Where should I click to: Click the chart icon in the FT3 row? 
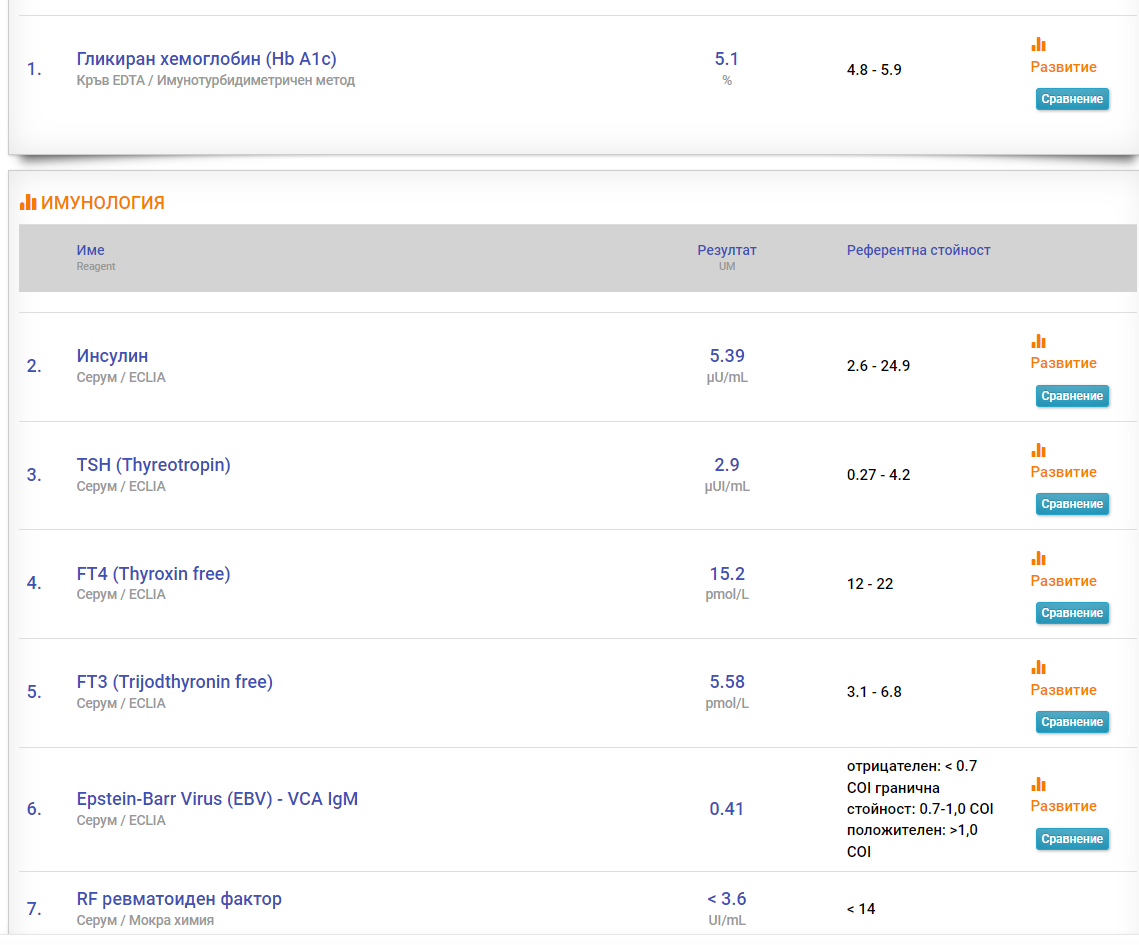1038,668
